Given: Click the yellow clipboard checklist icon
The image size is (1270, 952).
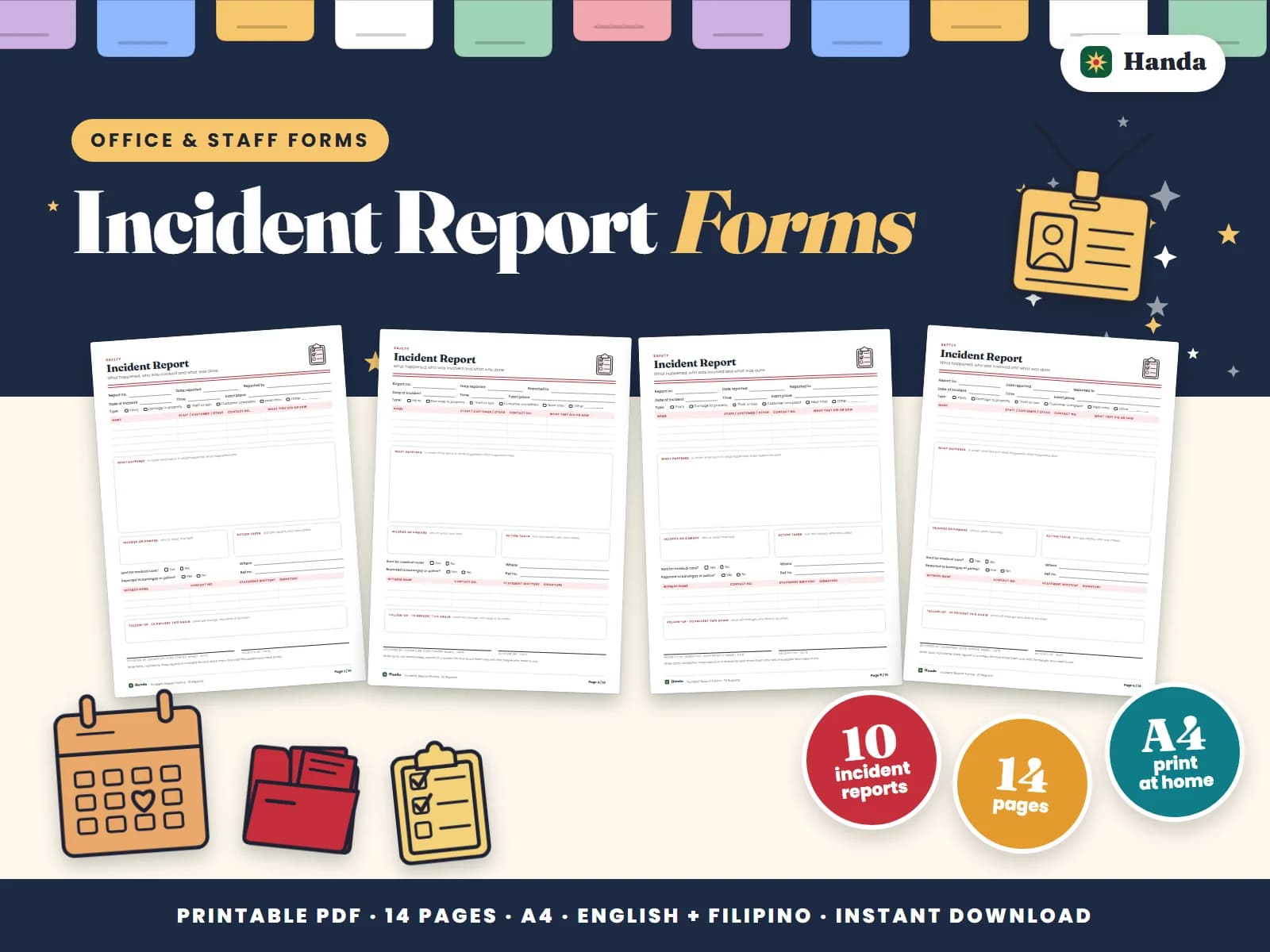Looking at the screenshot, I should [441, 803].
